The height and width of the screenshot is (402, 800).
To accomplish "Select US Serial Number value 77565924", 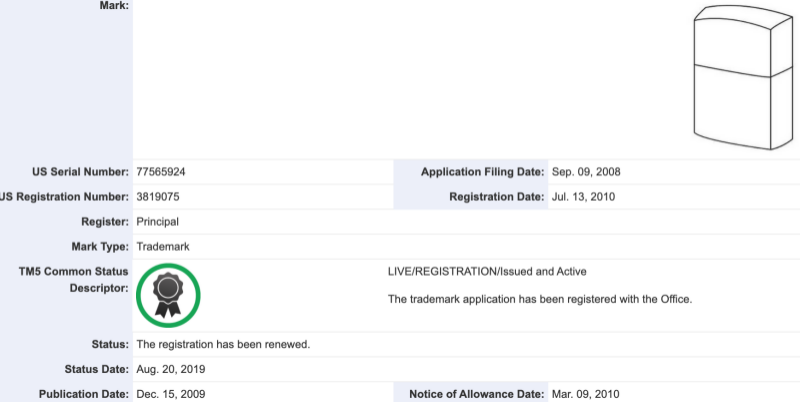I will coord(161,172).
